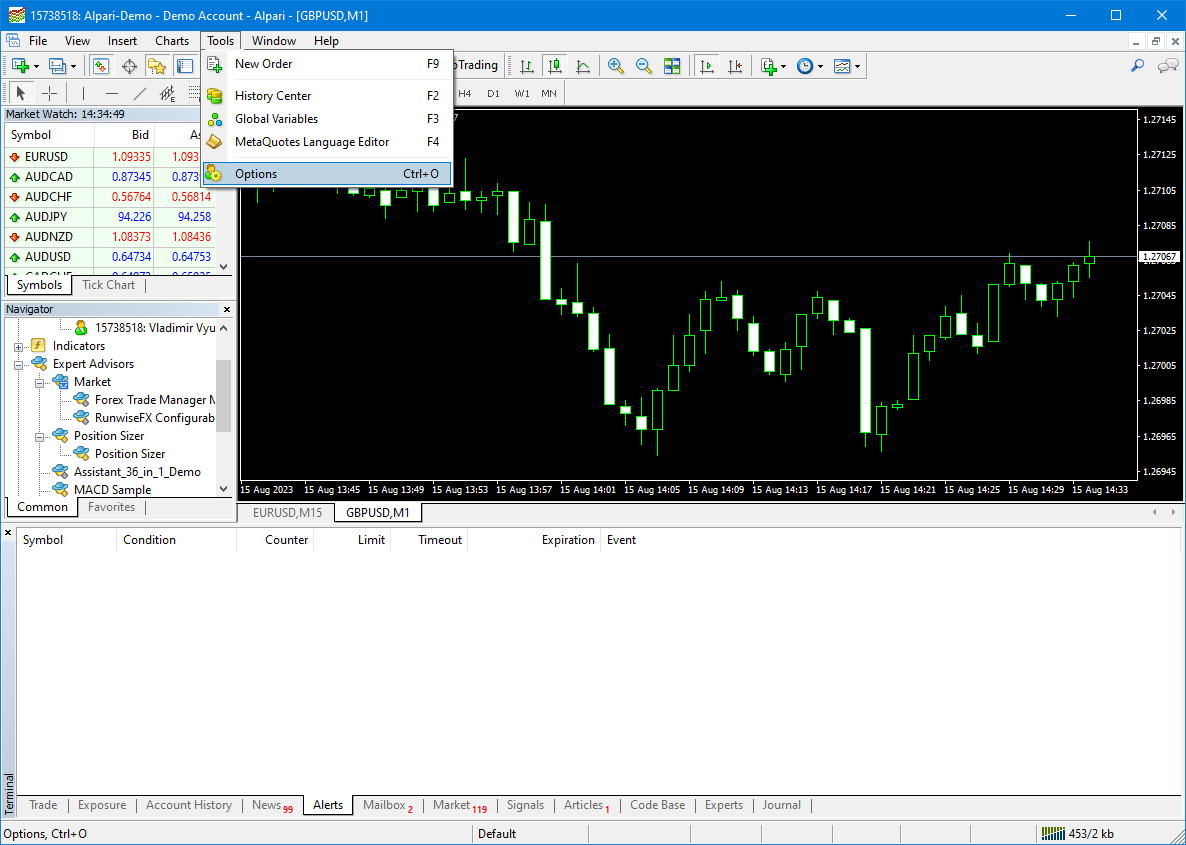Switch to Navigator Favorites tab
Screen dimensions: 1186x845
111,508
